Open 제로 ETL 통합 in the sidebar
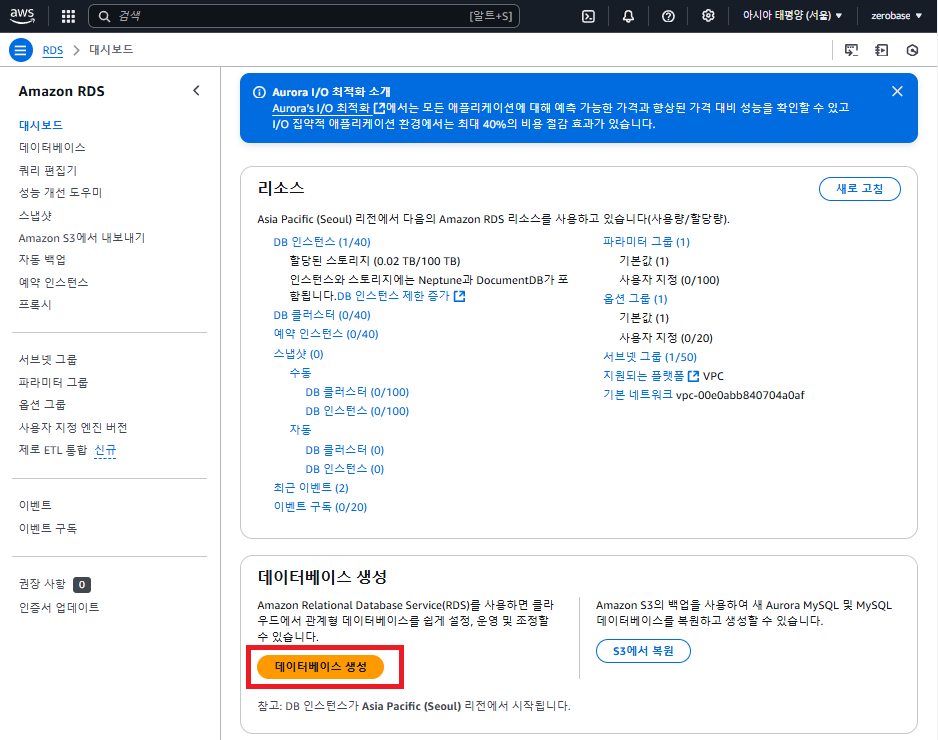 click(53, 450)
